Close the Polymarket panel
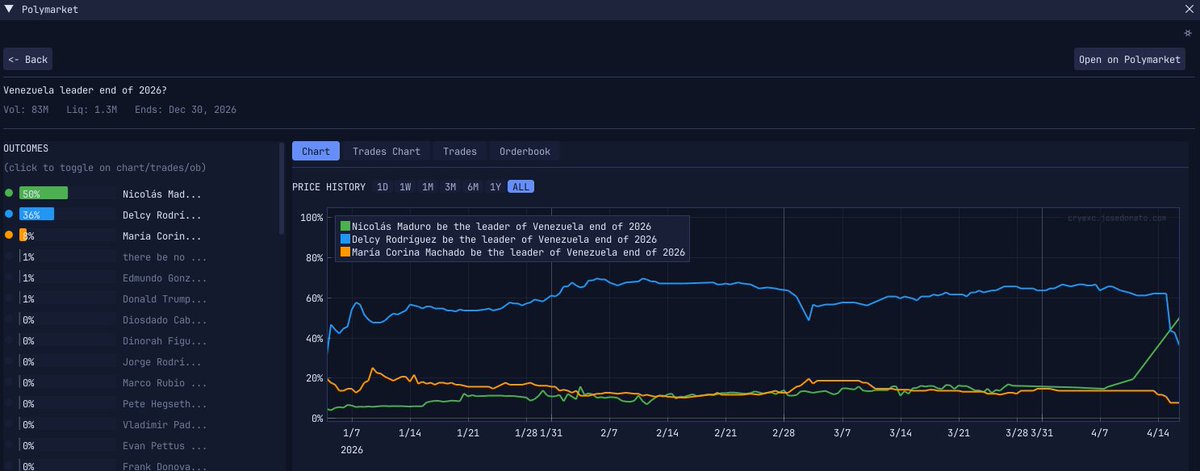The image size is (1200, 471). click(x=1191, y=8)
